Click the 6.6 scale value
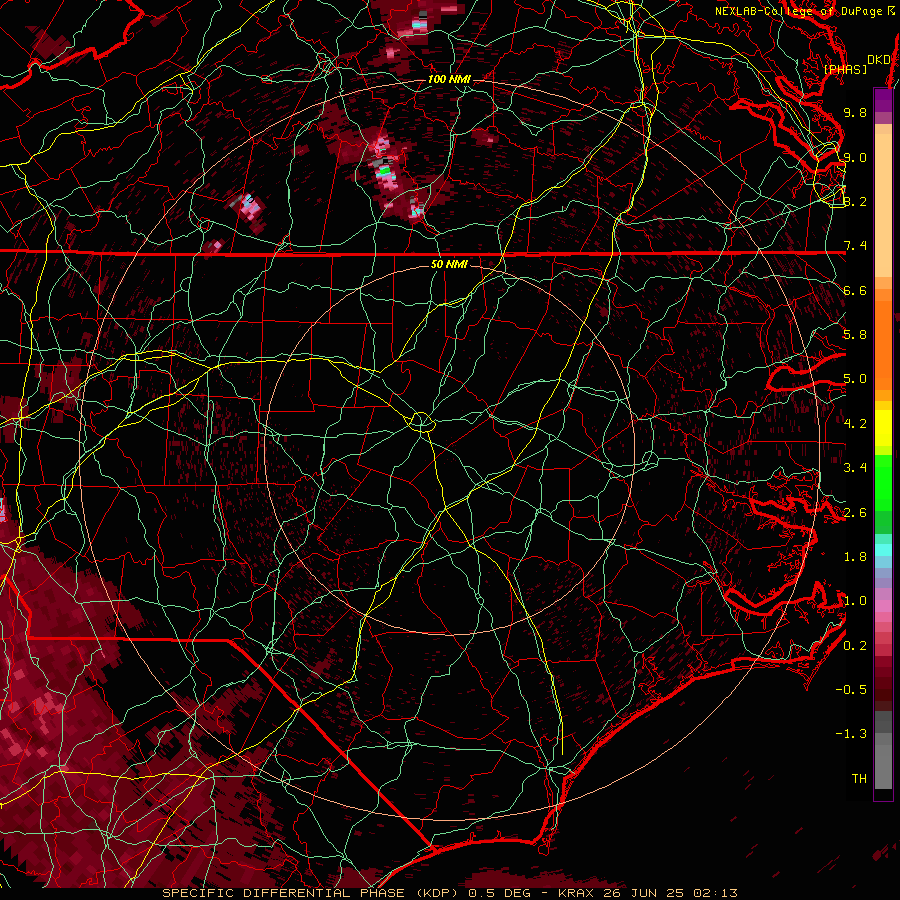Screen dimensions: 900x900 tap(855, 290)
